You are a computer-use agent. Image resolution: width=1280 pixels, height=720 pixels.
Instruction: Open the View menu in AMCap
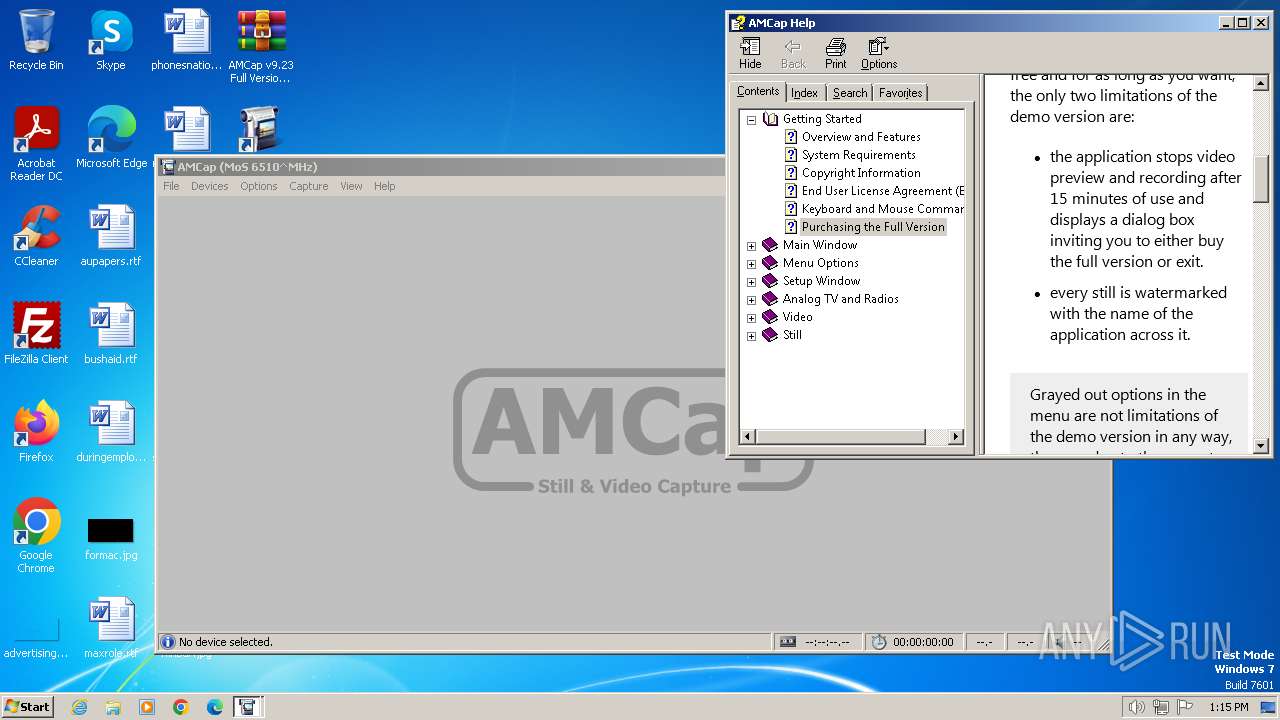pyautogui.click(x=351, y=186)
